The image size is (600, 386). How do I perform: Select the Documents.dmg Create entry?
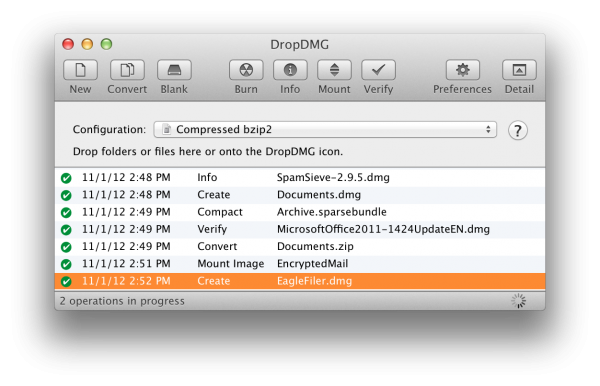click(x=300, y=195)
